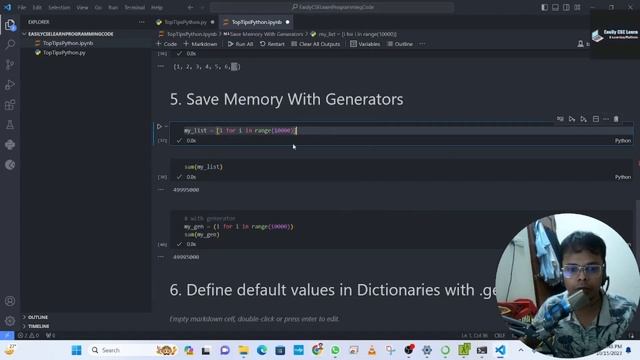Open the Accounts icon in activity bar

tap(10, 301)
